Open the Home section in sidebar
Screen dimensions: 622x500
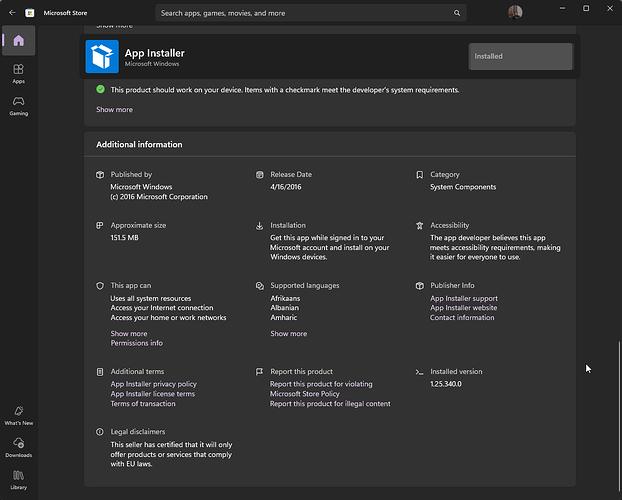pyautogui.click(x=19, y=40)
